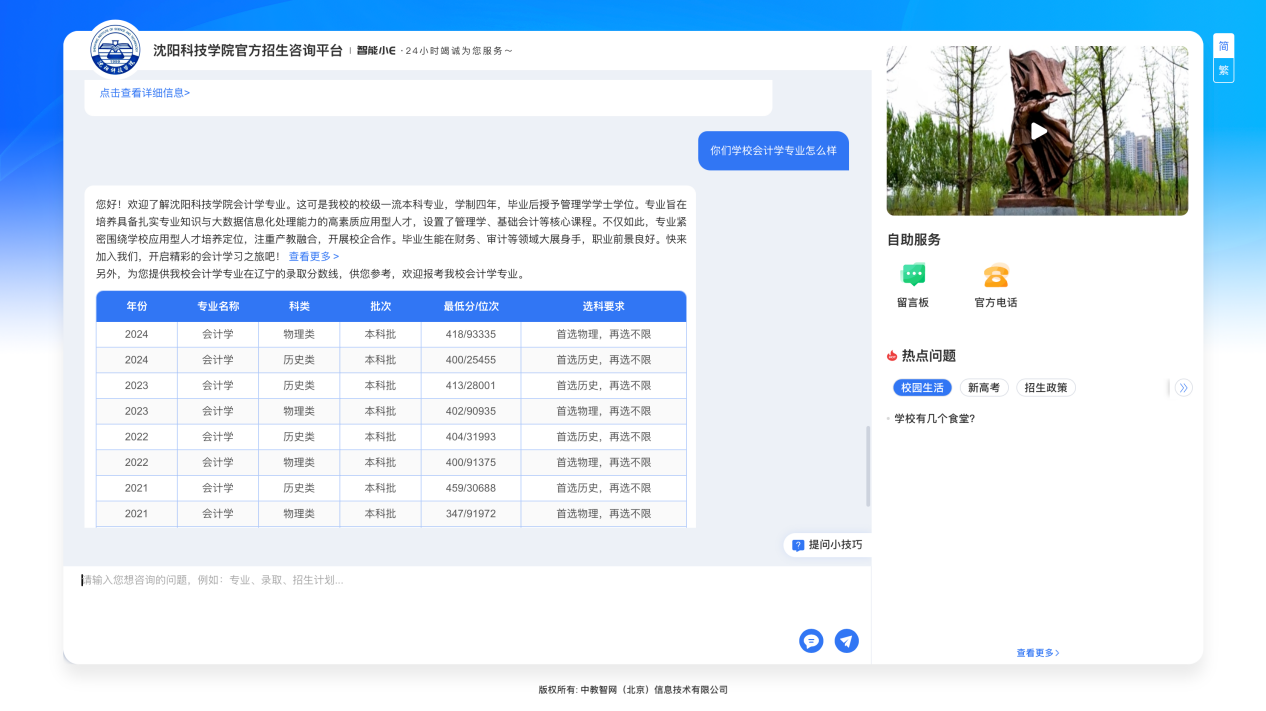Click the chat window vertical scrollbar

[x=867, y=466]
